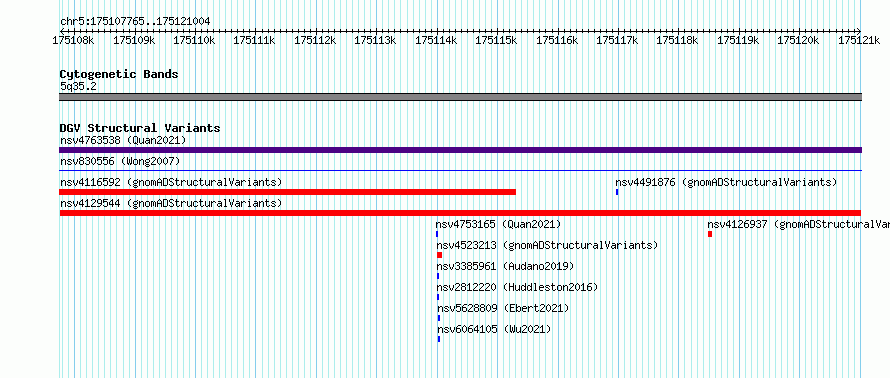This screenshot has width=890, height=378.
Task: Select the blue nsv6064105 variant marker
Action: (439, 339)
